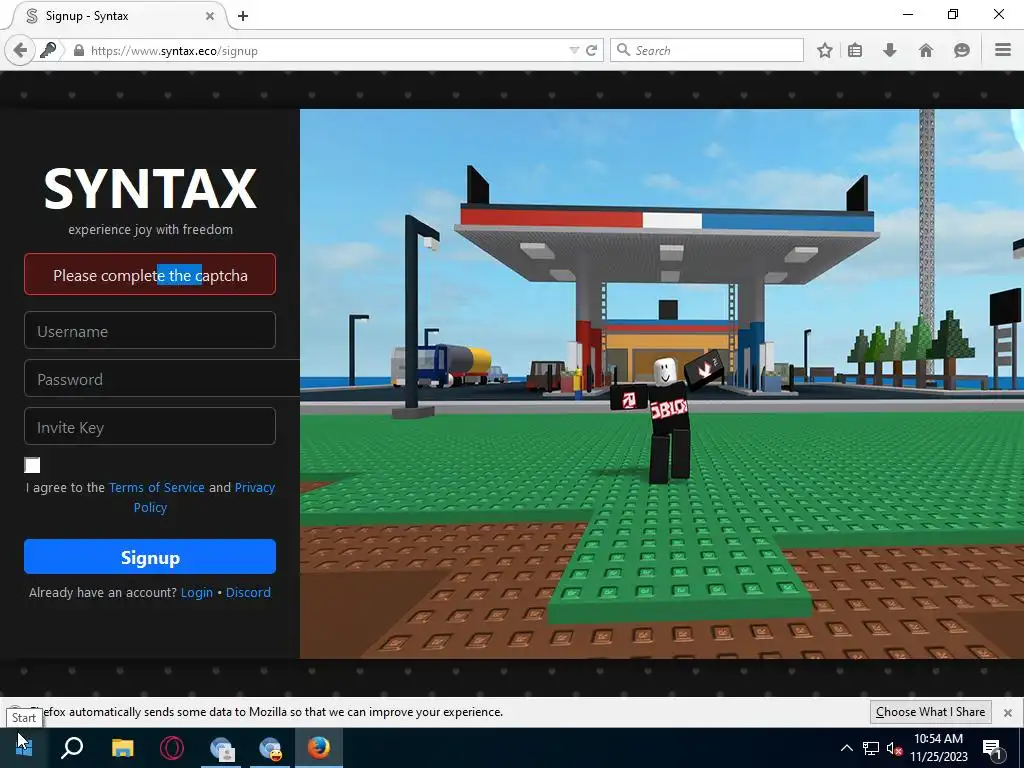Open the Discord link
Screen dimensions: 1024x768
[248, 592]
